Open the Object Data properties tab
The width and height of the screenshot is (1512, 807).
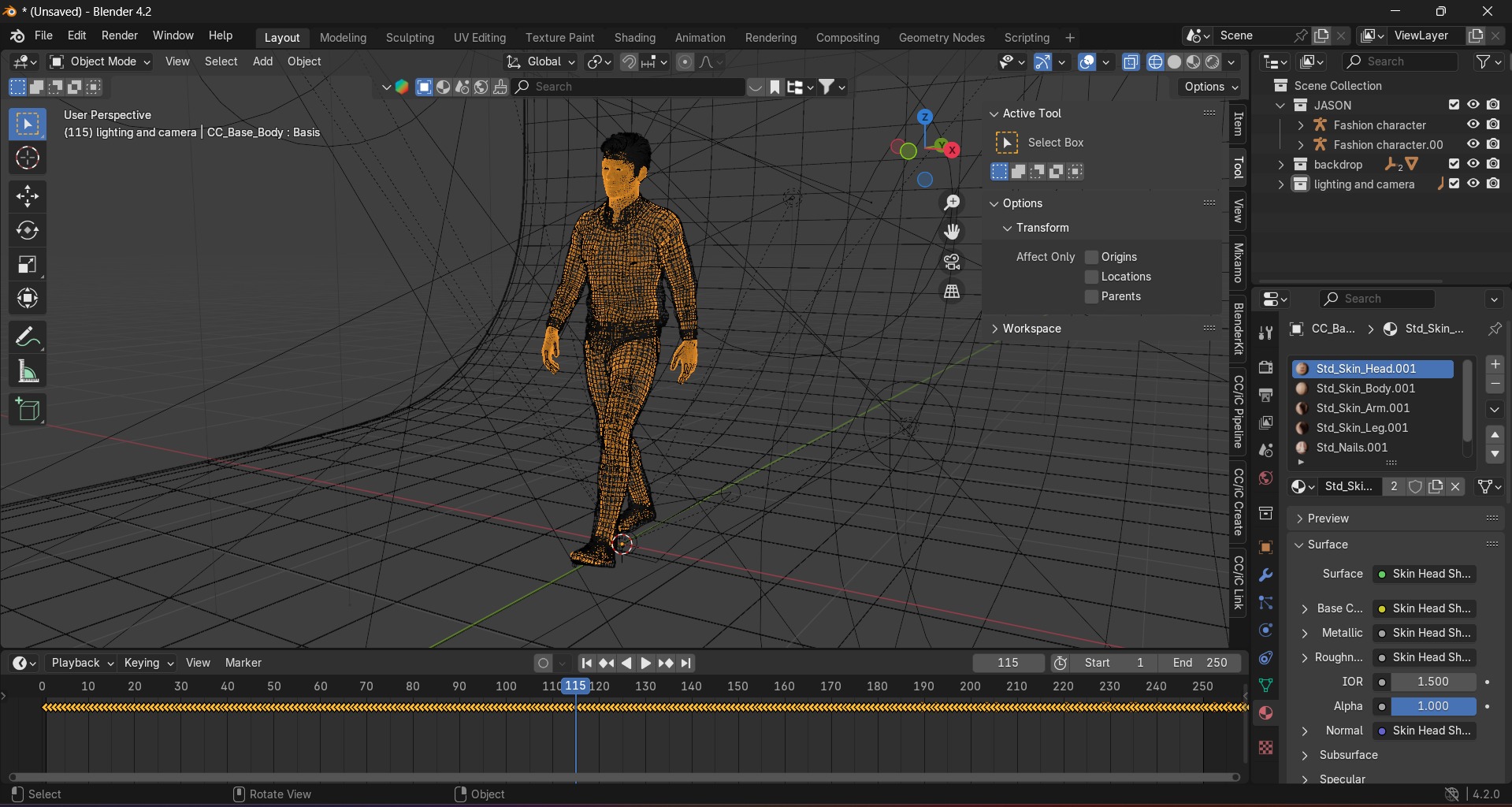point(1265,686)
